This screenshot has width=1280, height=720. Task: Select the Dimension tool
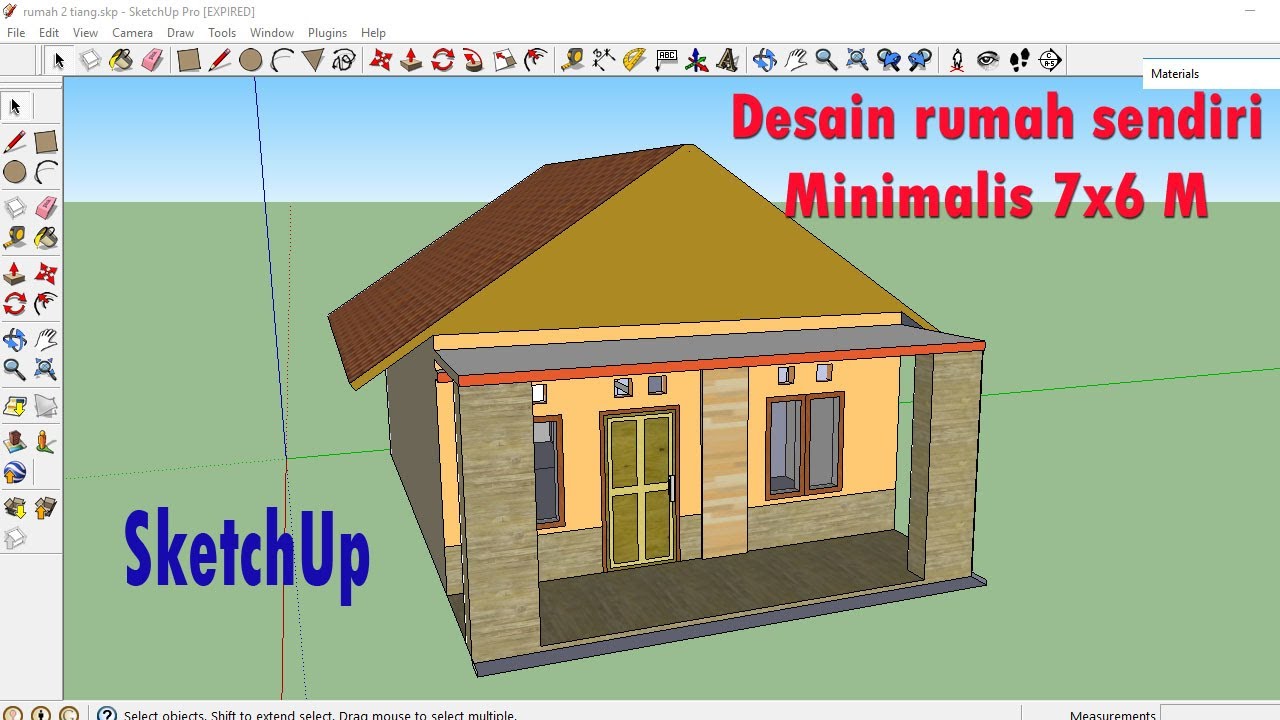(603, 60)
